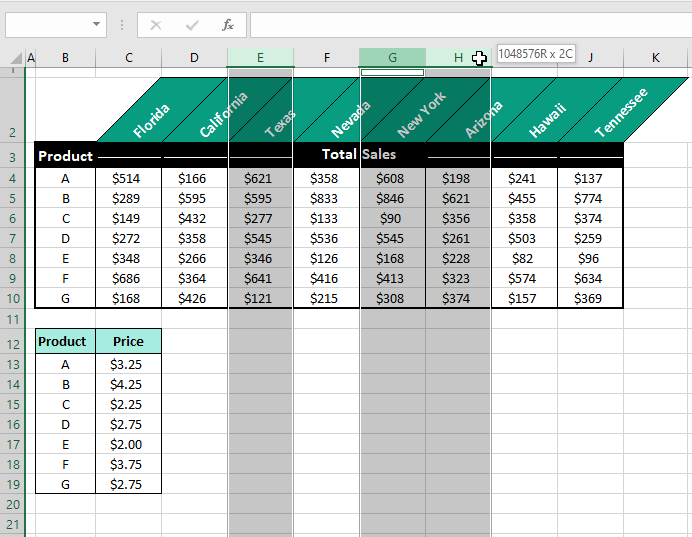Viewport: 692px width, 537px height.
Task: Click cell containing $261
Action: coord(458,239)
